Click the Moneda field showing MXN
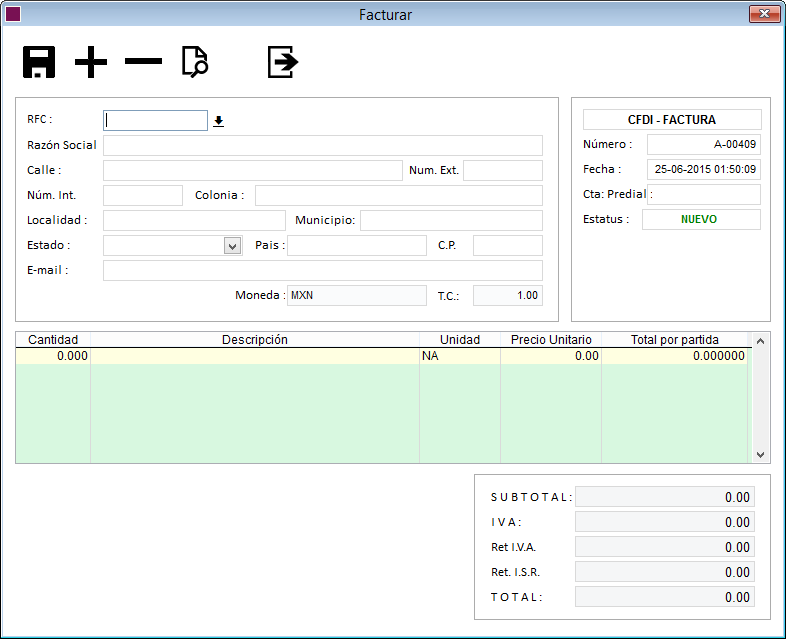The height and width of the screenshot is (639, 786). (x=357, y=296)
